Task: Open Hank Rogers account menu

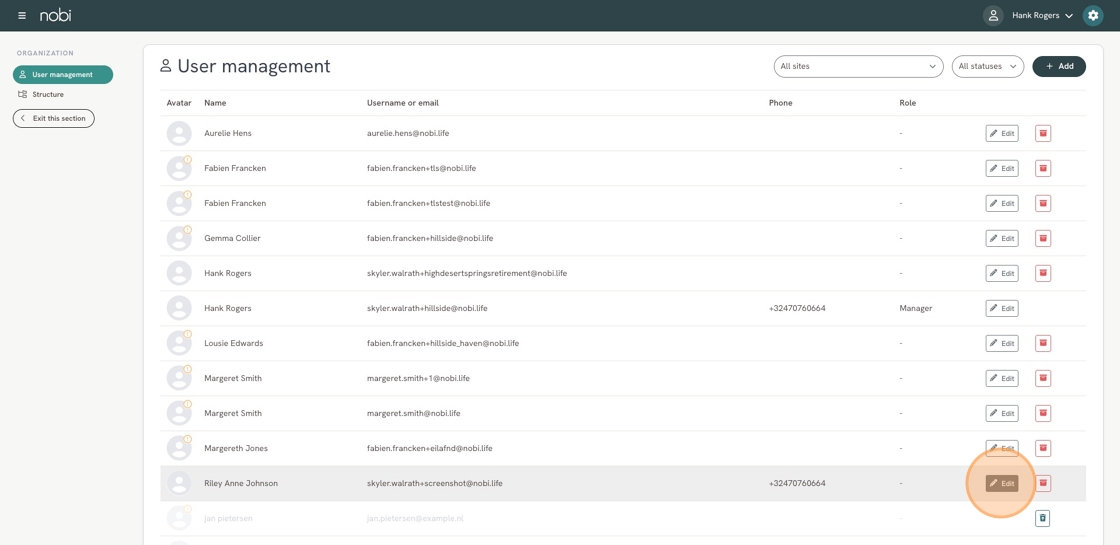Action: pyautogui.click(x=1042, y=16)
